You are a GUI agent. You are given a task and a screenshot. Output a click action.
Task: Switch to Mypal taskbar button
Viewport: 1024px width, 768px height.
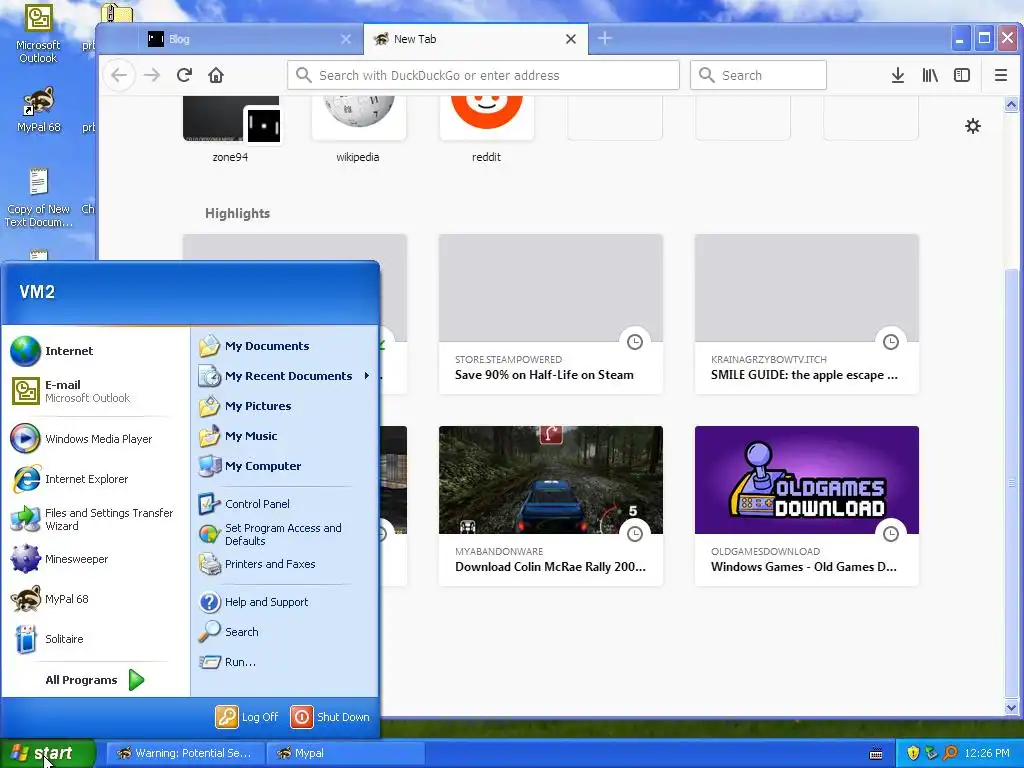(x=346, y=754)
